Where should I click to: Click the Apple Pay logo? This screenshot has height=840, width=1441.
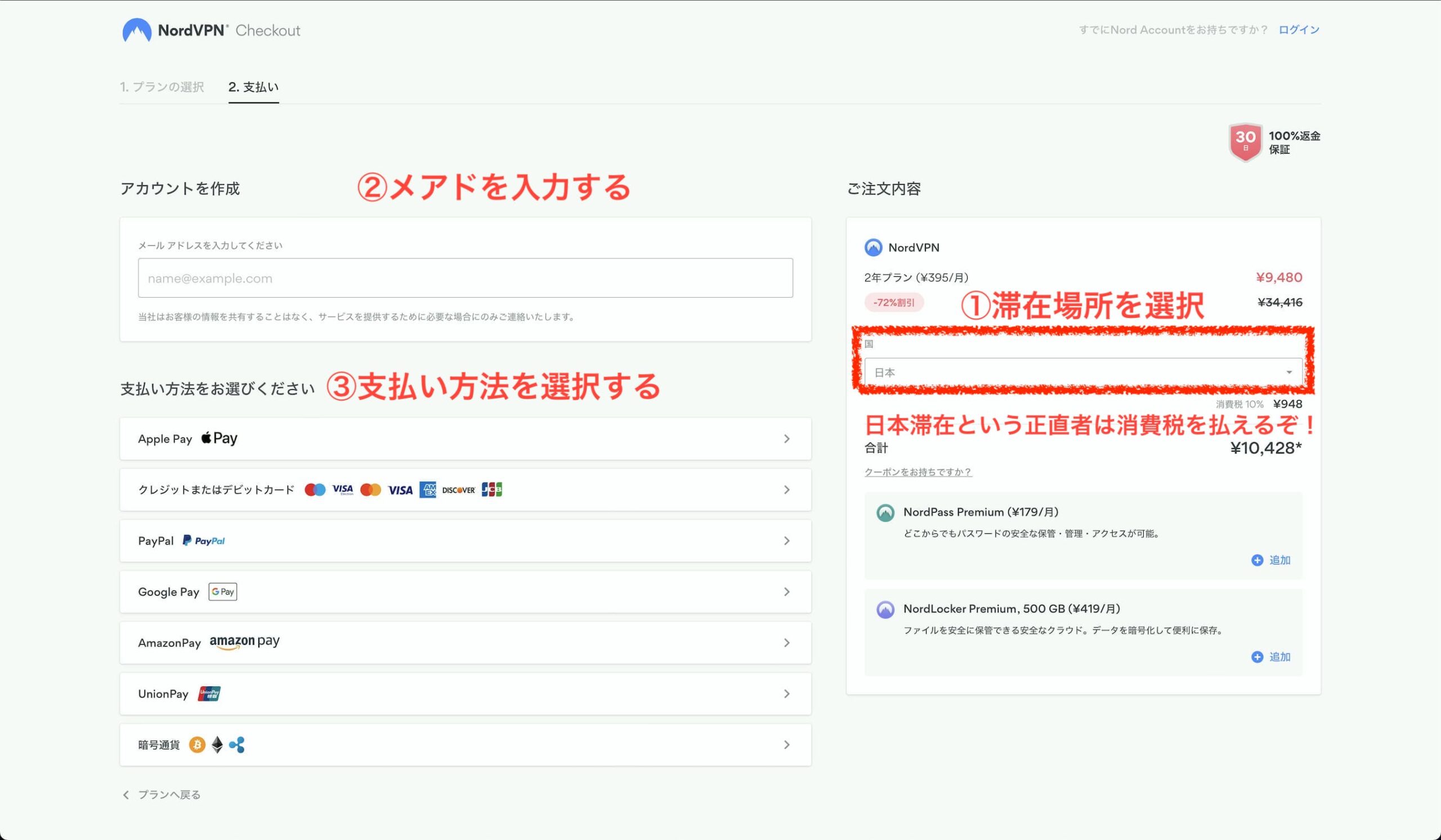click(x=219, y=438)
